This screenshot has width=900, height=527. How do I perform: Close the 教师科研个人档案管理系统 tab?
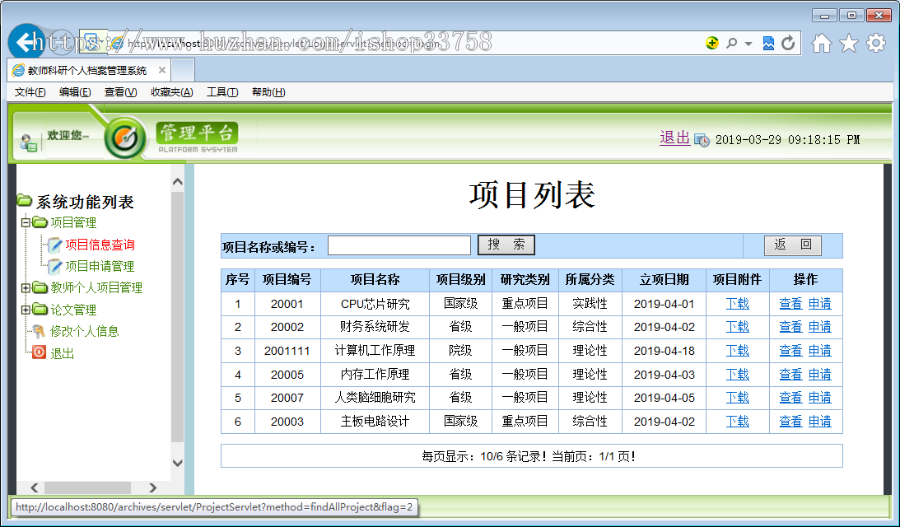(162, 70)
